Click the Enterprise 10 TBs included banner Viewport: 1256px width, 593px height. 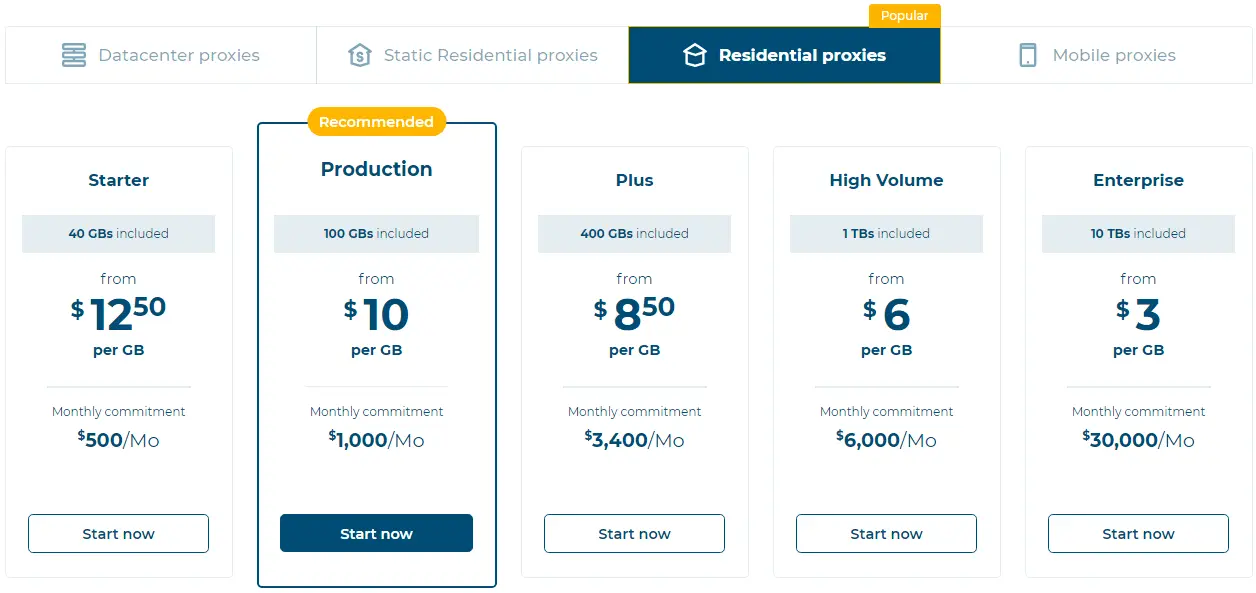pyautogui.click(x=1138, y=234)
